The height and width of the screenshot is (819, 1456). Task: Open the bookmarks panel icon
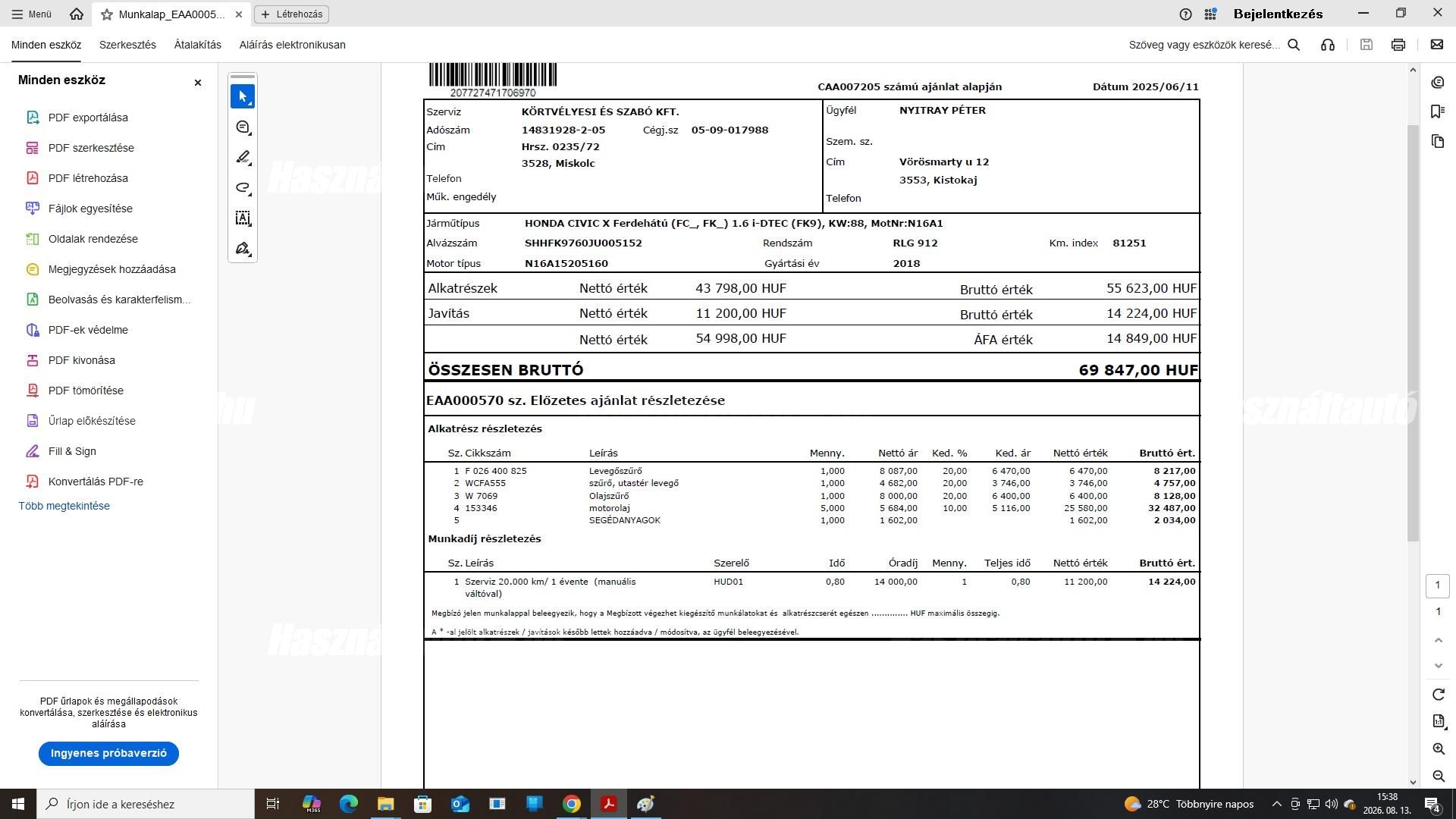[x=1438, y=111]
